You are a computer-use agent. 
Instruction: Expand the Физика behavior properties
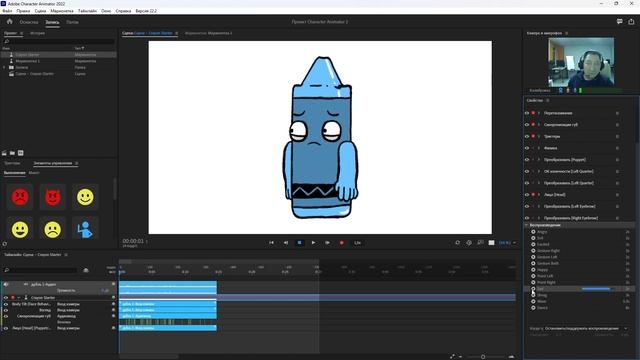pyautogui.click(x=539, y=148)
